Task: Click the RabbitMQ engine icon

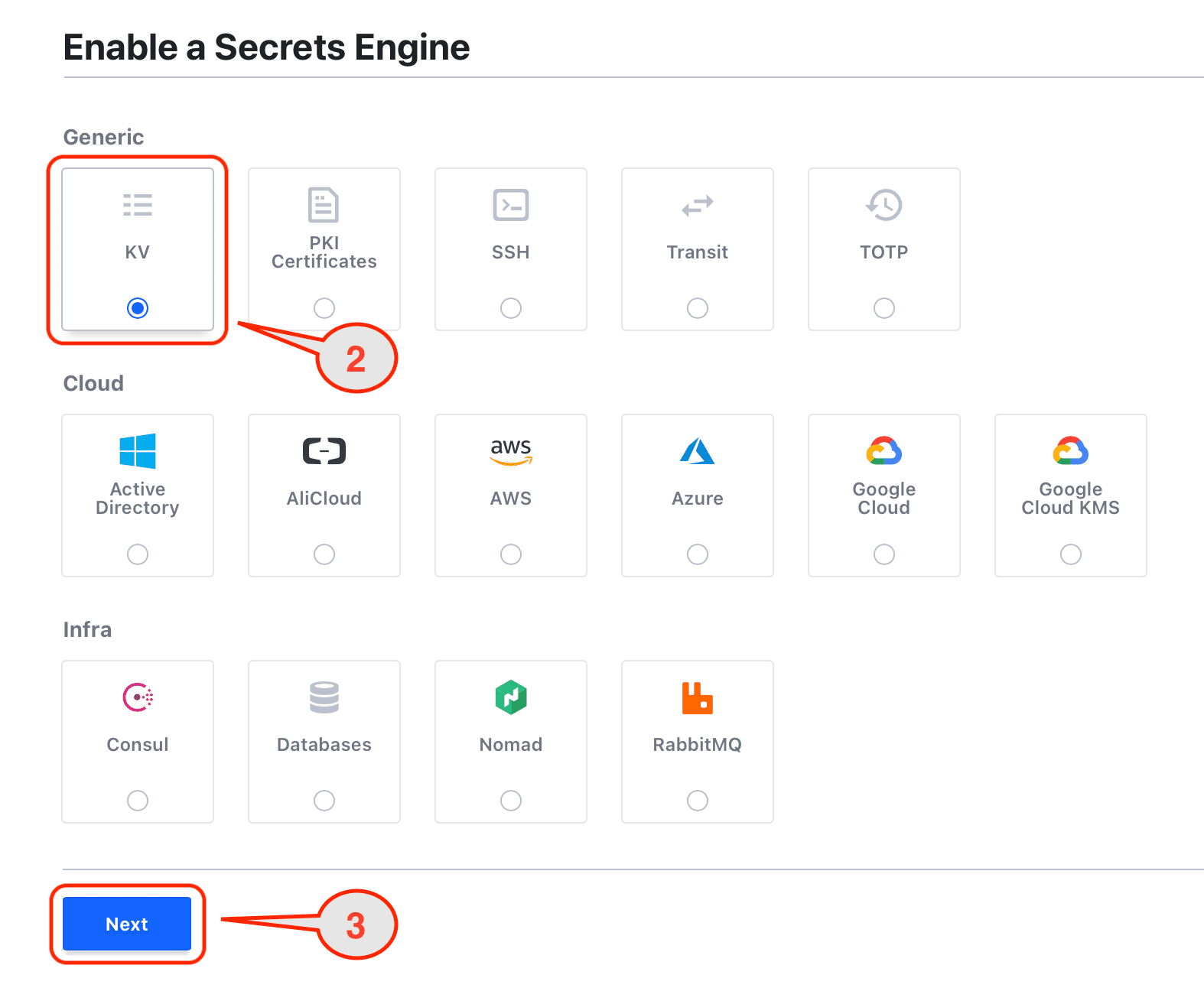Action: (x=697, y=697)
